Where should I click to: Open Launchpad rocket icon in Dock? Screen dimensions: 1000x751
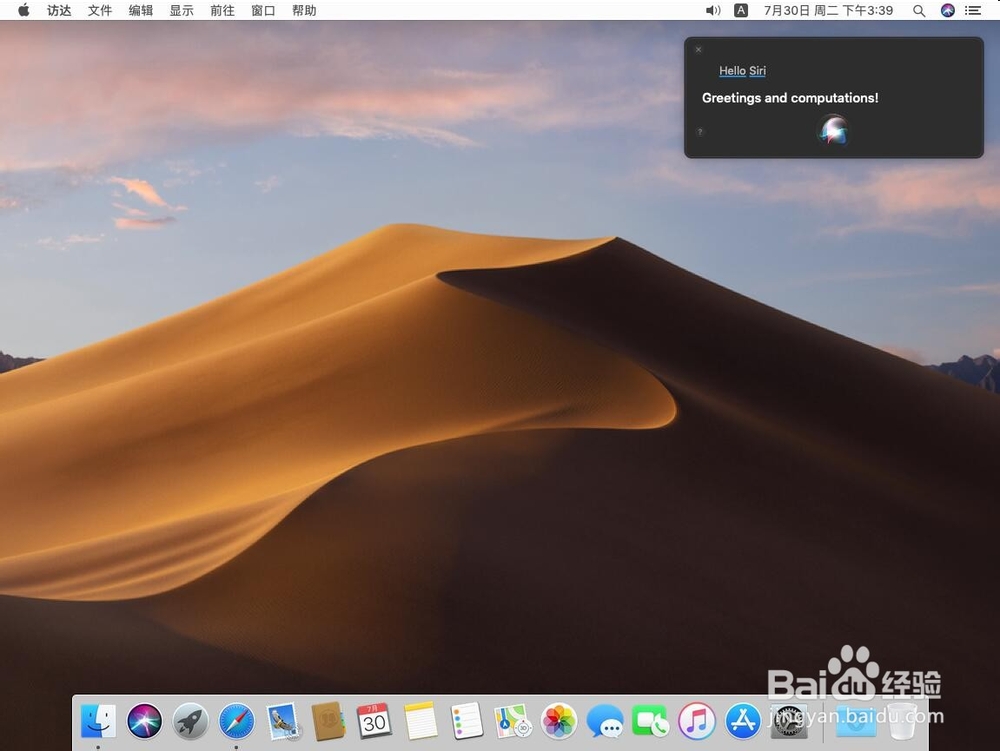point(190,721)
